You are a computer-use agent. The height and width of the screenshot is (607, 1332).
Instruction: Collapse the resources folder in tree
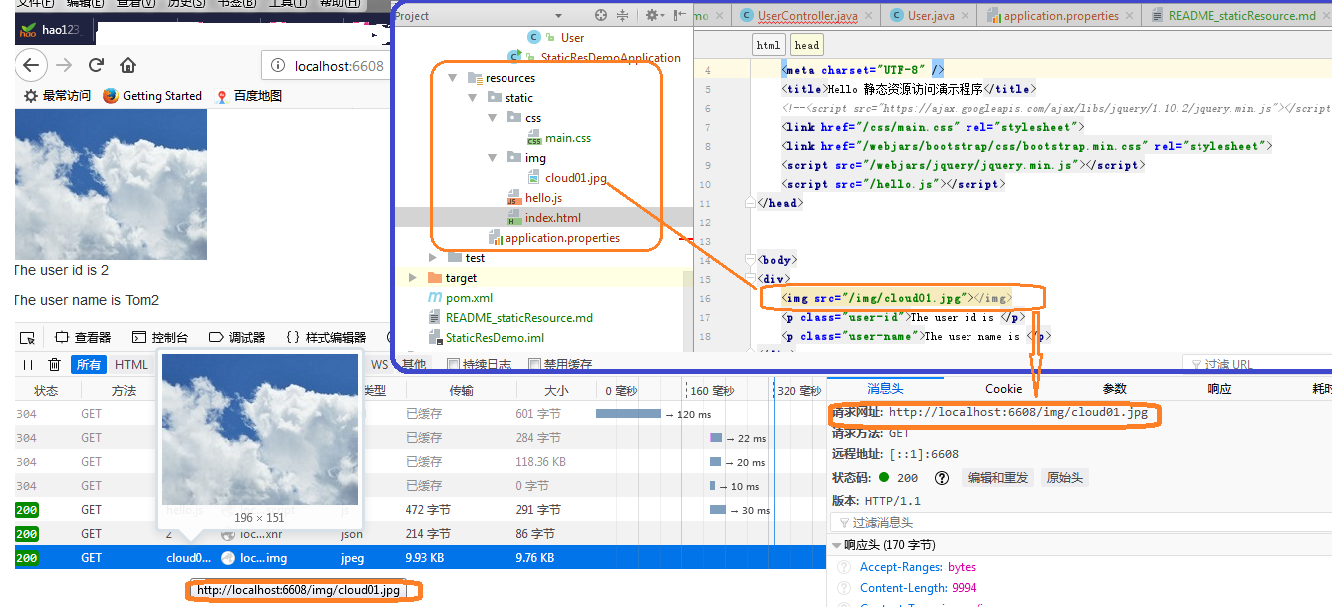coord(452,78)
